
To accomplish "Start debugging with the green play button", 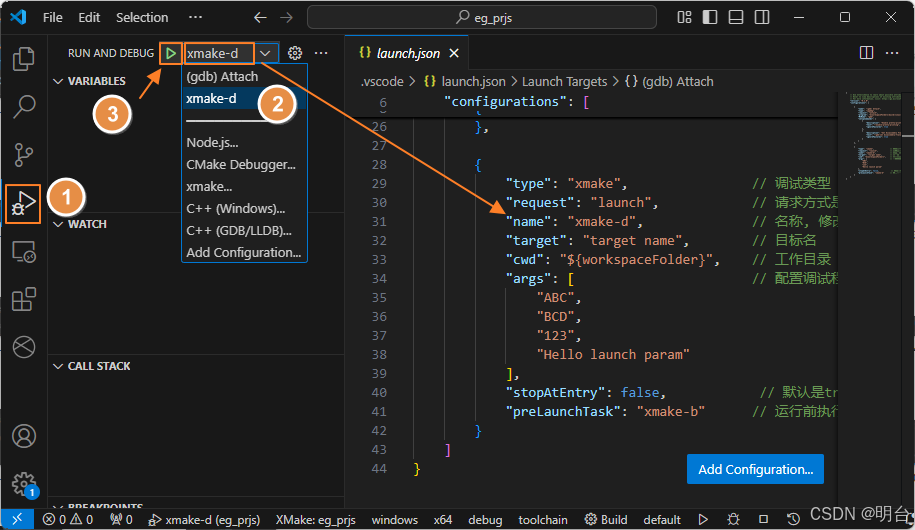I will pyautogui.click(x=171, y=54).
